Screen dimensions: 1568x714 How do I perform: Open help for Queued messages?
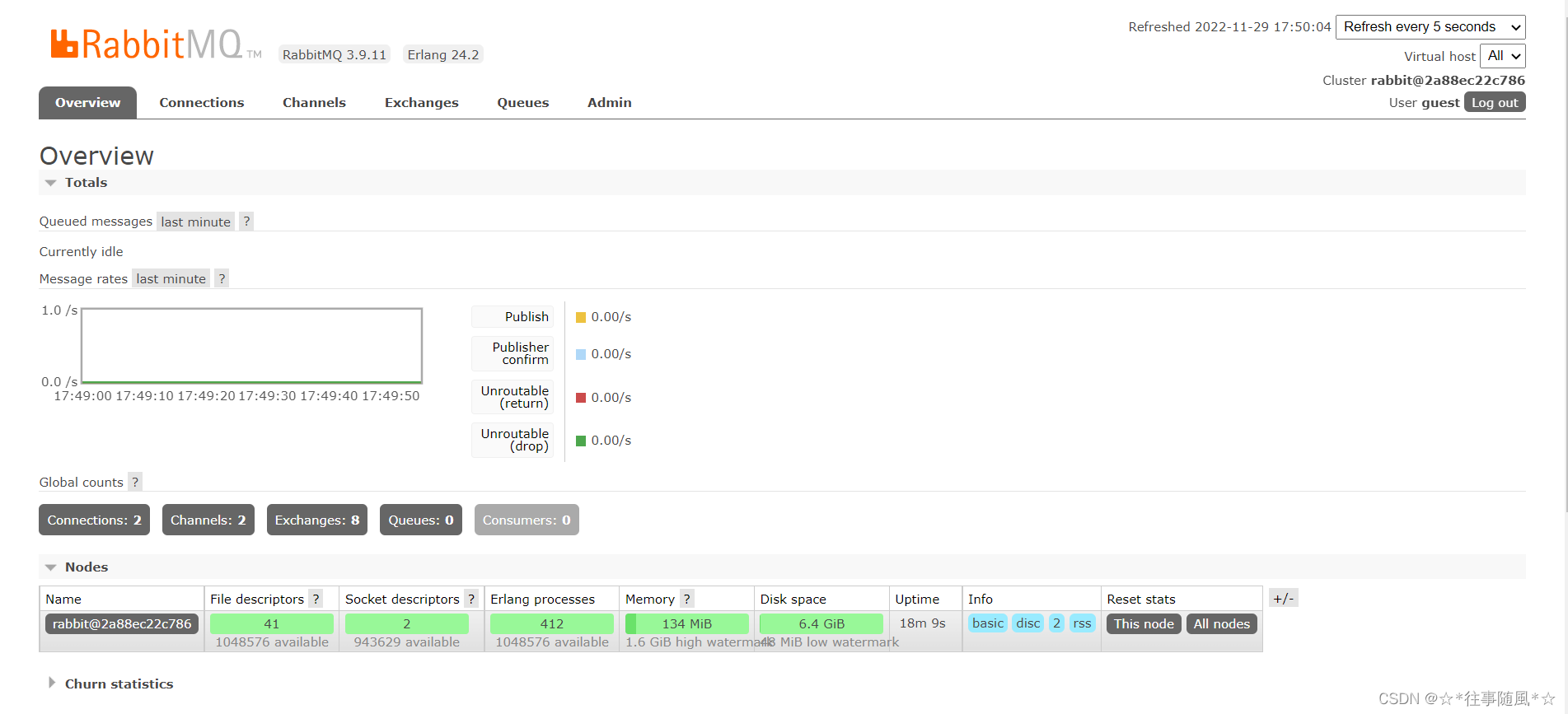246,222
